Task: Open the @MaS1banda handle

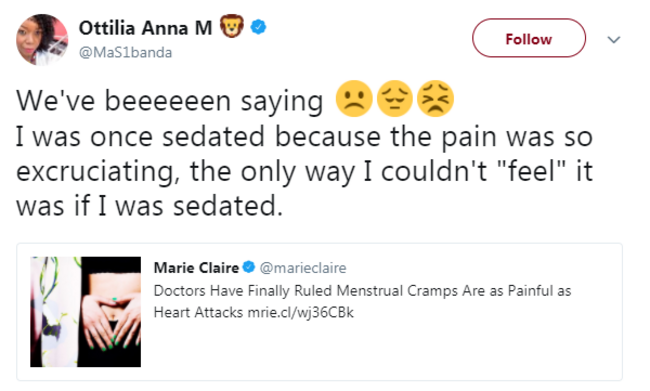Action: click(x=125, y=53)
